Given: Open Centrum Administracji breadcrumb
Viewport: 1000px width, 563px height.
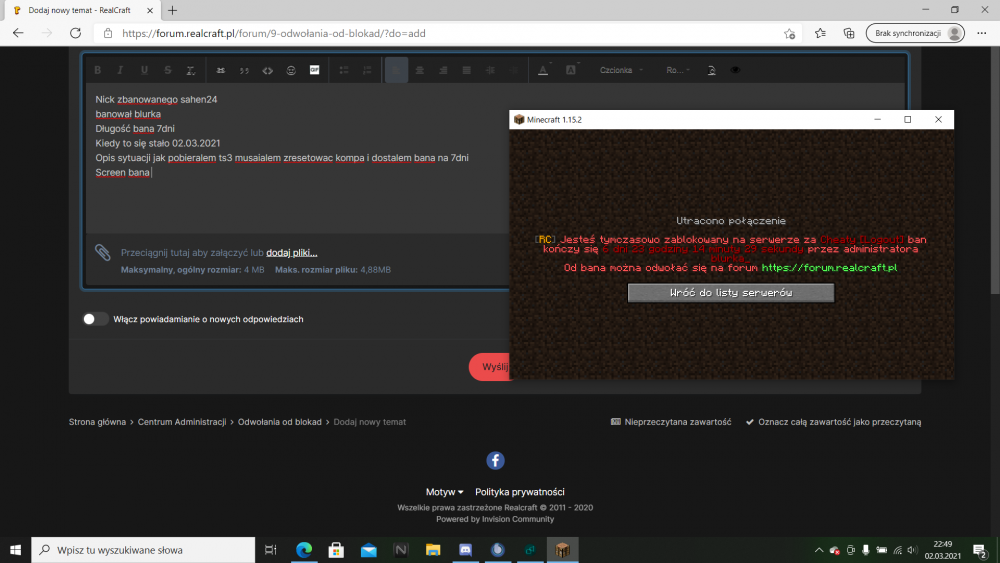Looking at the screenshot, I should pyautogui.click(x=182, y=422).
